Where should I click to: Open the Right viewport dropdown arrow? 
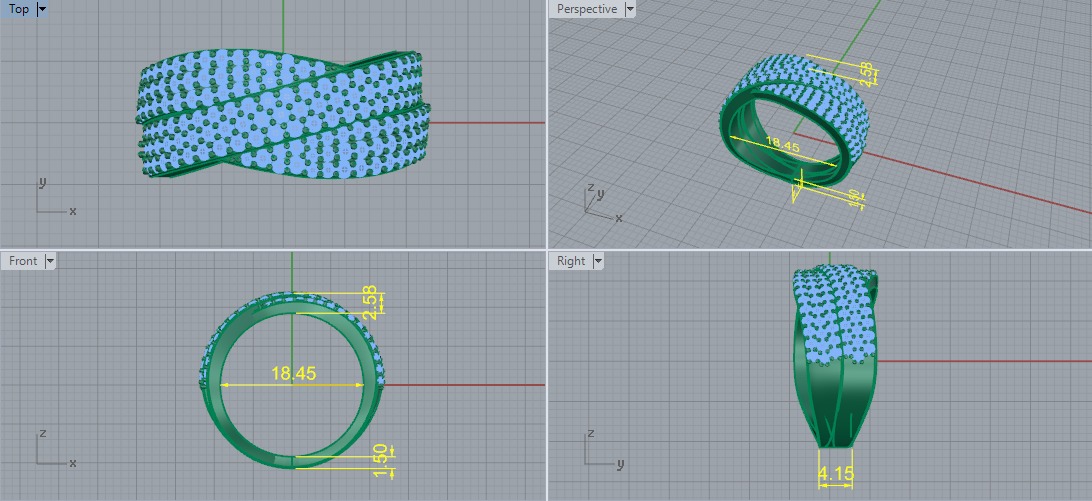click(x=597, y=261)
